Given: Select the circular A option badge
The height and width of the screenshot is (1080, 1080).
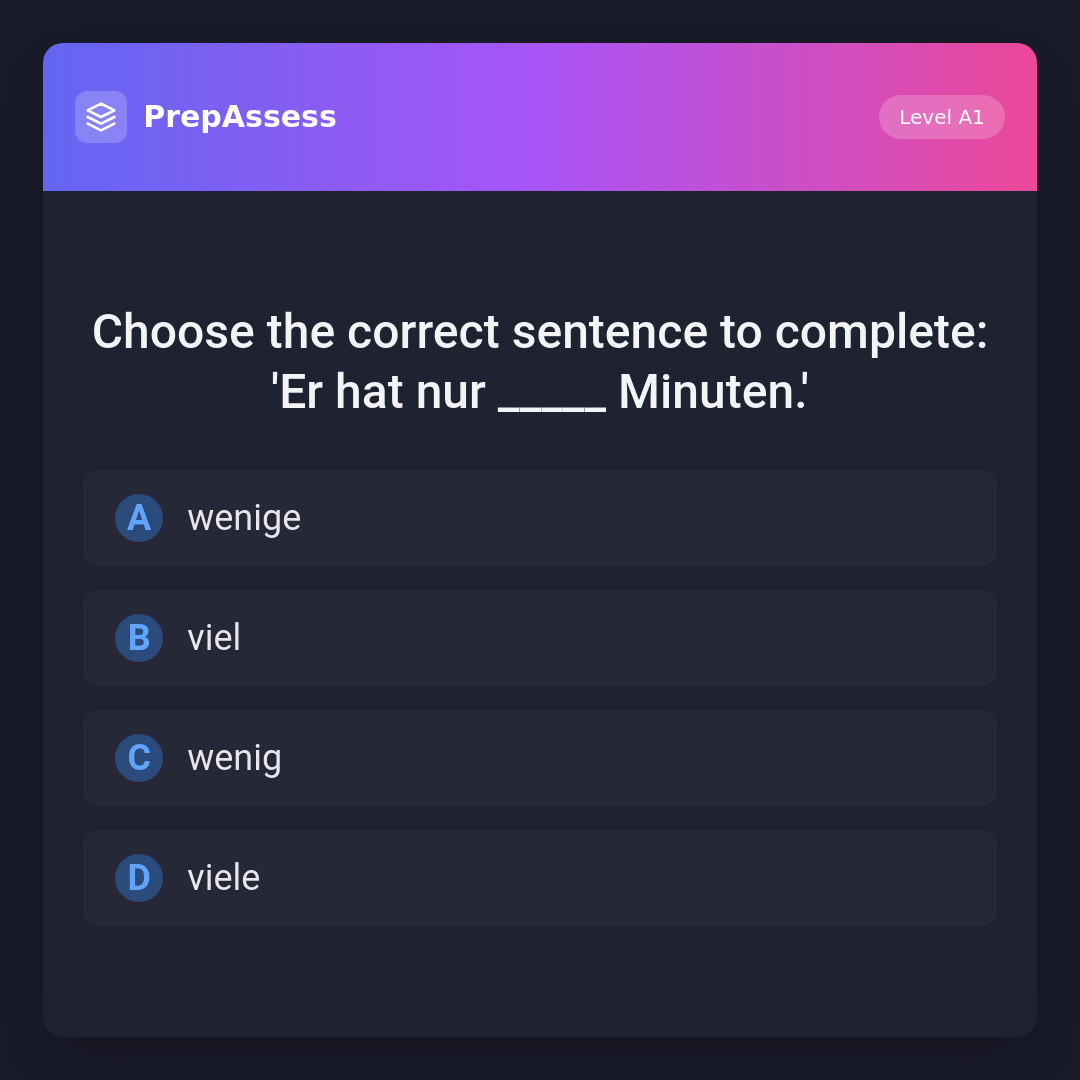Looking at the screenshot, I should (139, 518).
